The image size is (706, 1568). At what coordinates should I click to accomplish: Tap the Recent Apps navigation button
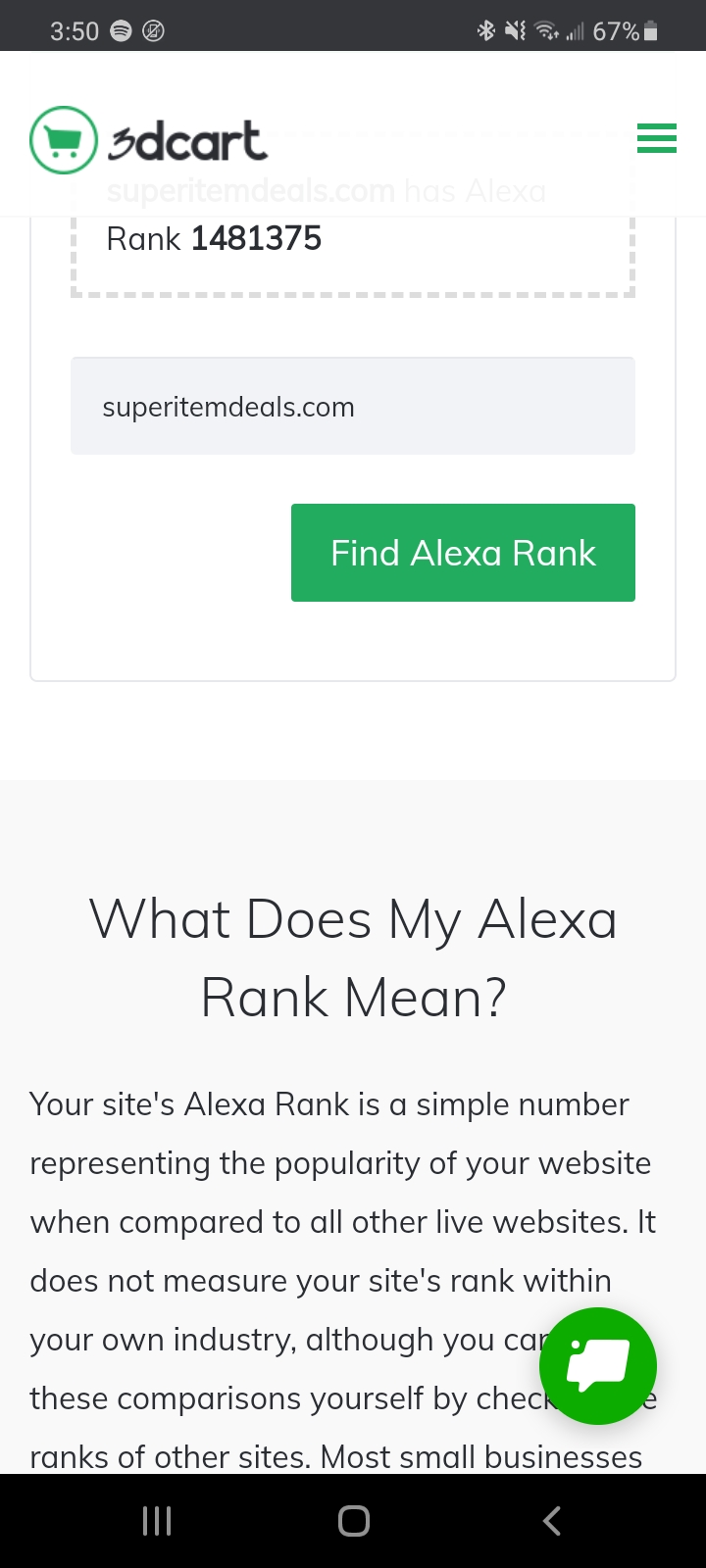point(155,1520)
